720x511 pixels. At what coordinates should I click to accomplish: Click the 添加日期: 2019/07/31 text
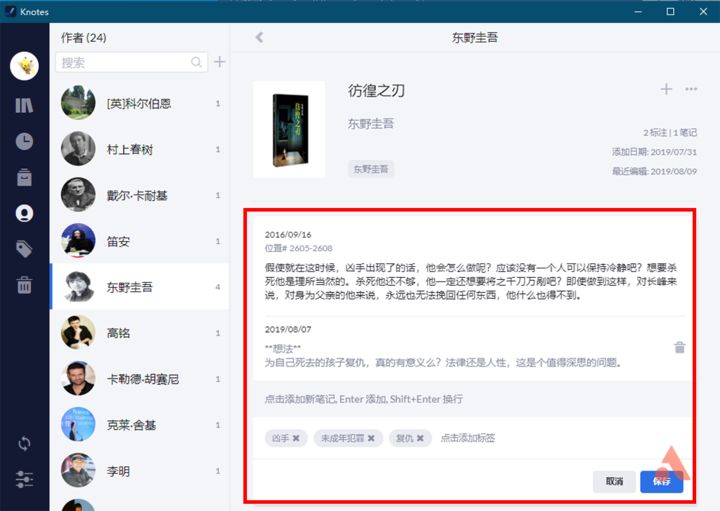(654, 152)
